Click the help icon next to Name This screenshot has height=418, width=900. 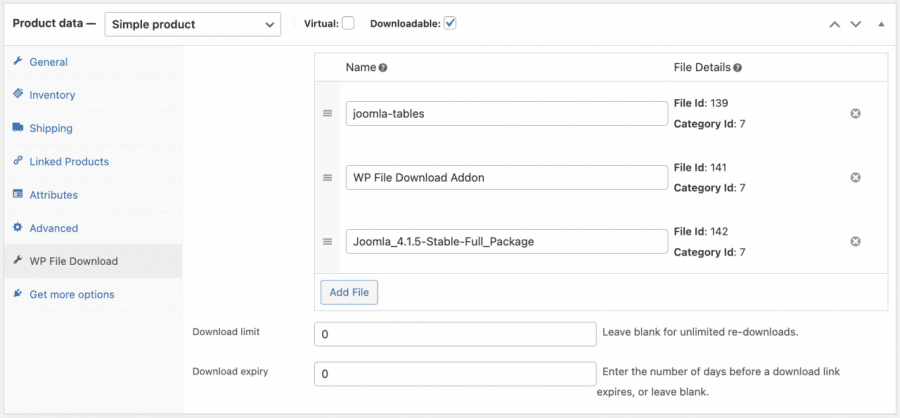(x=383, y=68)
